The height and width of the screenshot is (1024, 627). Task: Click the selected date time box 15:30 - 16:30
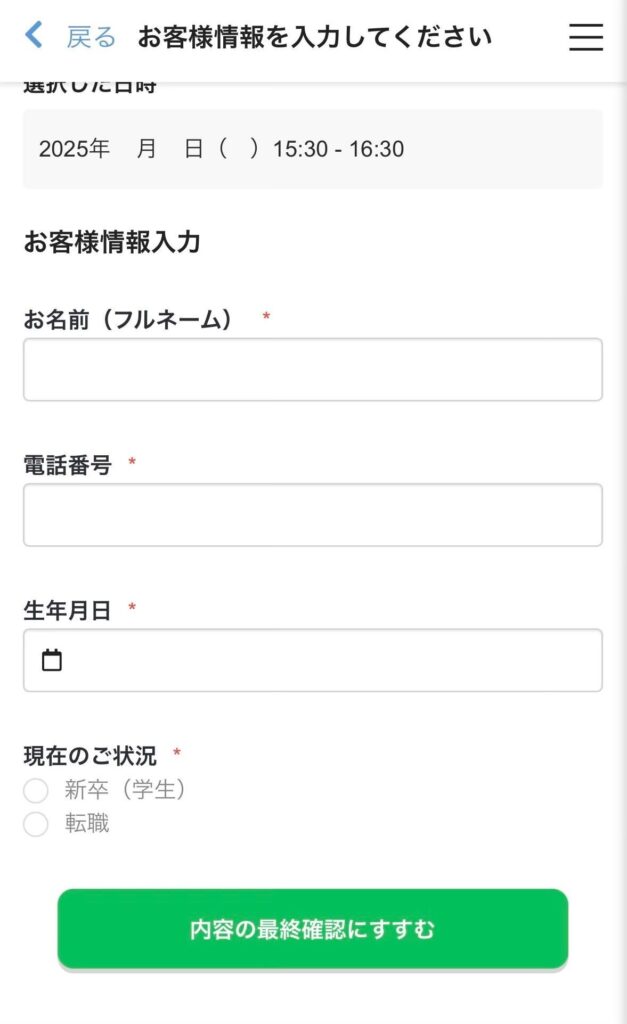click(312, 149)
